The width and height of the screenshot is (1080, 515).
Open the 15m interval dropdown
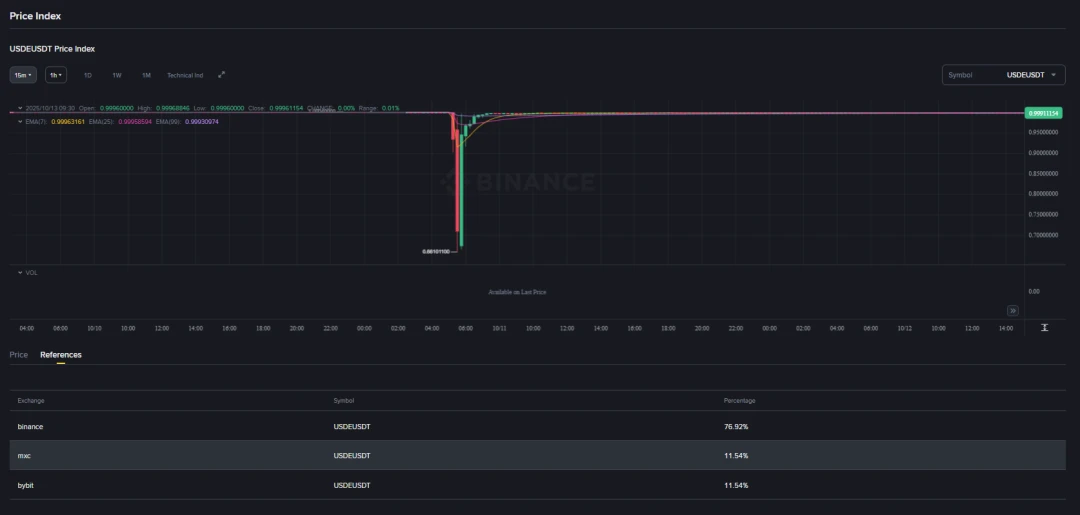pos(23,75)
